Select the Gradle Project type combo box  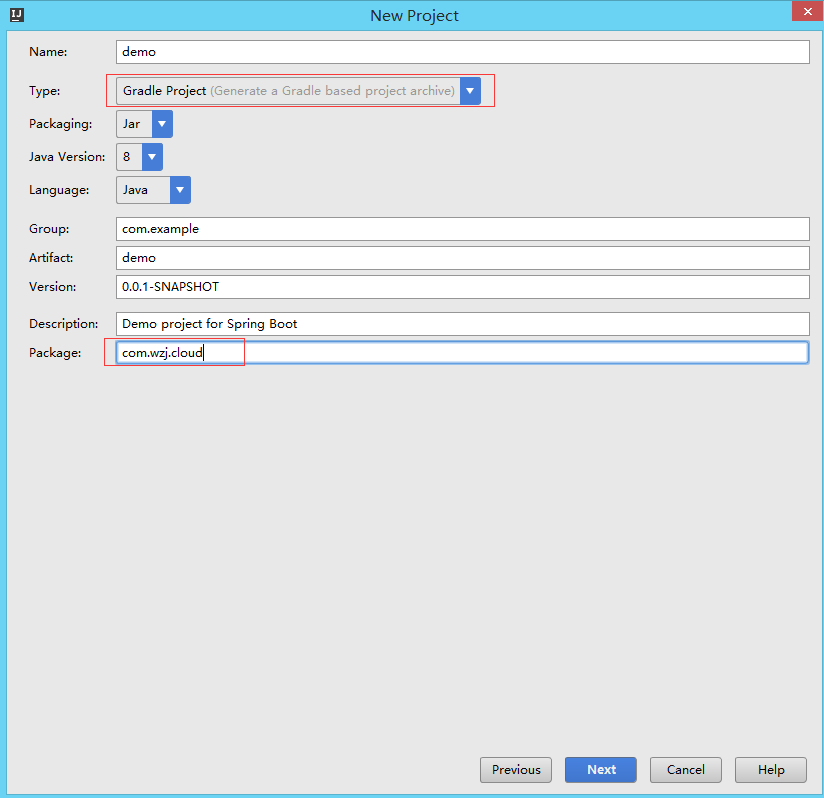click(298, 91)
